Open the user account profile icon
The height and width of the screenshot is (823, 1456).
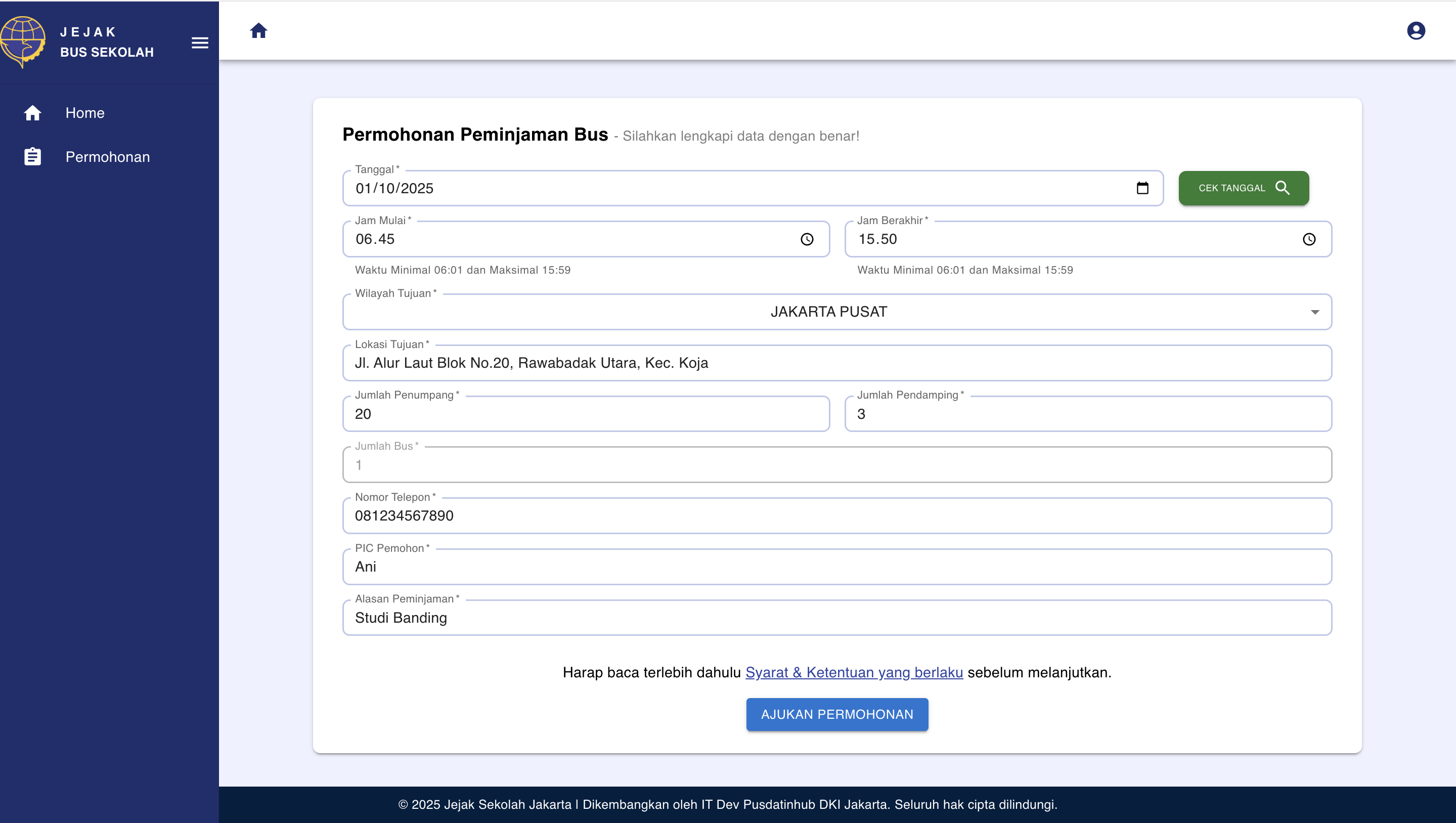(1416, 30)
